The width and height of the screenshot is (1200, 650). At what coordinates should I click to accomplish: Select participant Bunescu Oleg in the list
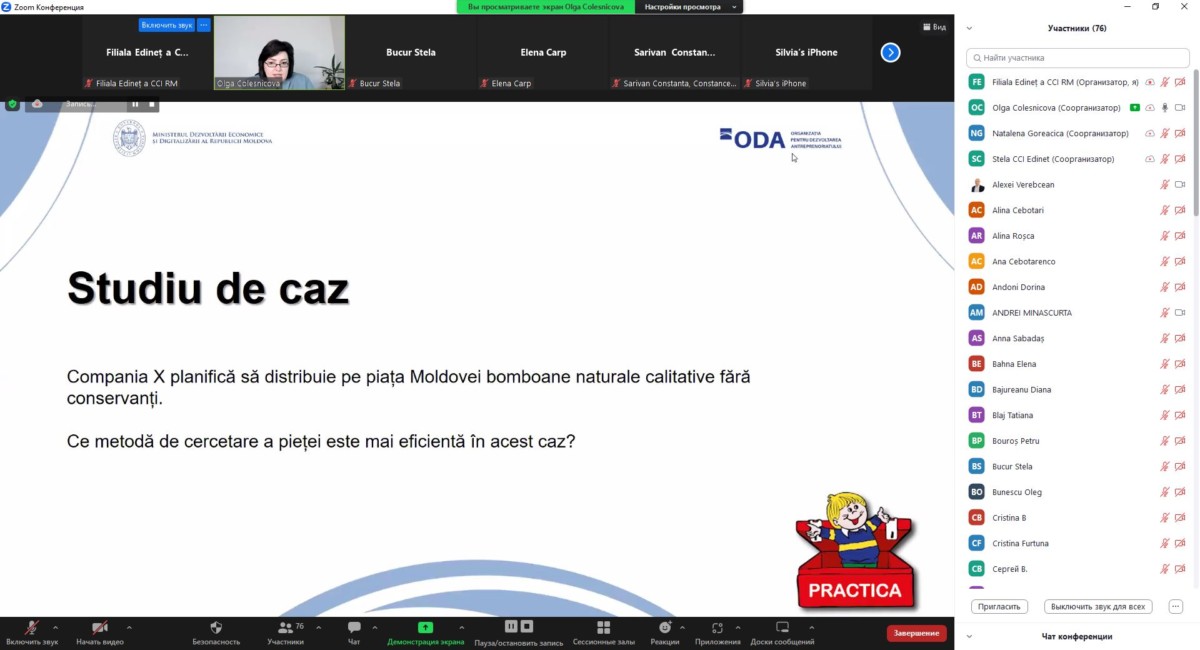[x=1076, y=492]
